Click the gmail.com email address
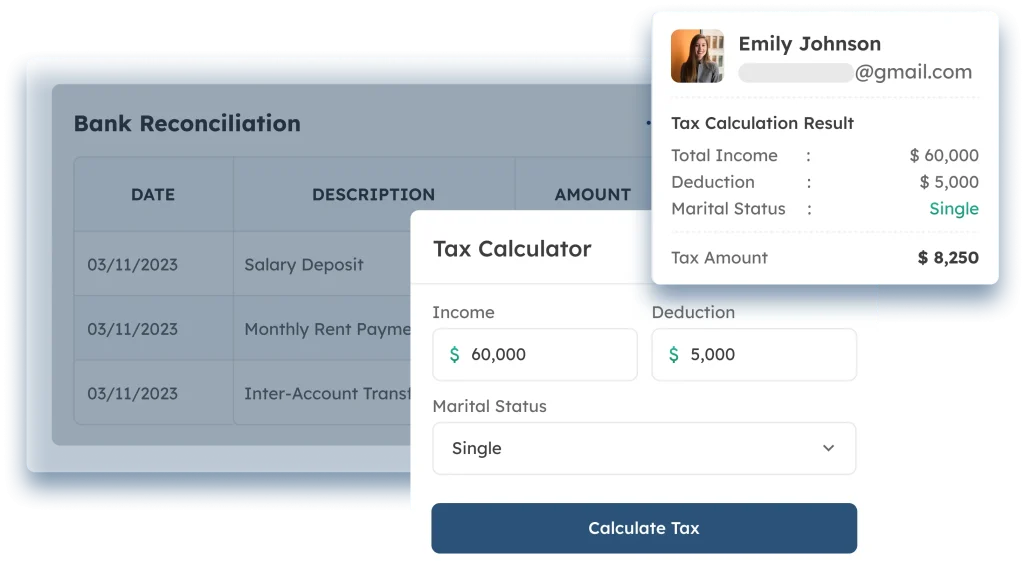Image resolution: width=1024 pixels, height=577 pixels. pyautogui.click(x=856, y=72)
